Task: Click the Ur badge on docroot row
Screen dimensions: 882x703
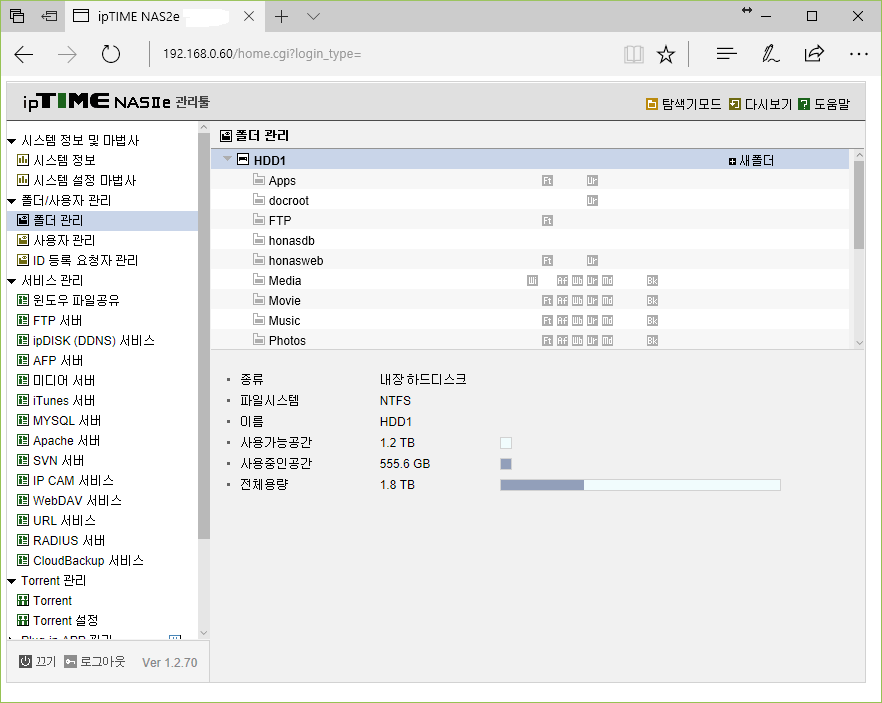Action: pos(592,201)
